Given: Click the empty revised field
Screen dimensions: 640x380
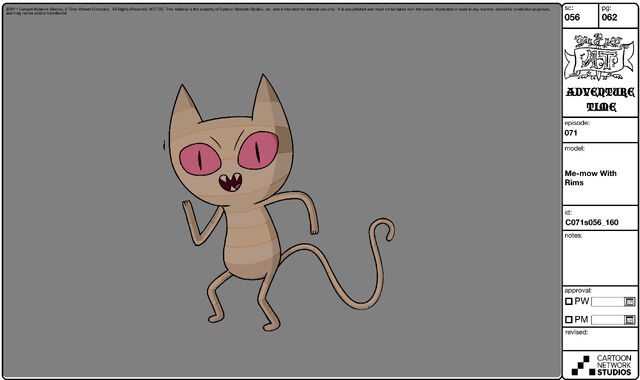Looking at the screenshot, I should pyautogui.click(x=600, y=342).
